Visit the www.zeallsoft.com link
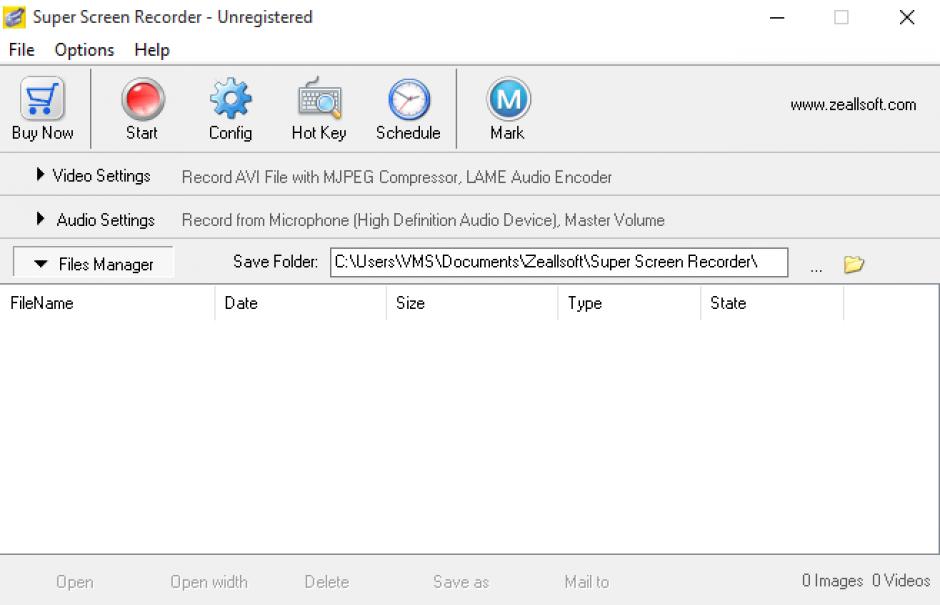The width and height of the screenshot is (940, 605). point(853,105)
